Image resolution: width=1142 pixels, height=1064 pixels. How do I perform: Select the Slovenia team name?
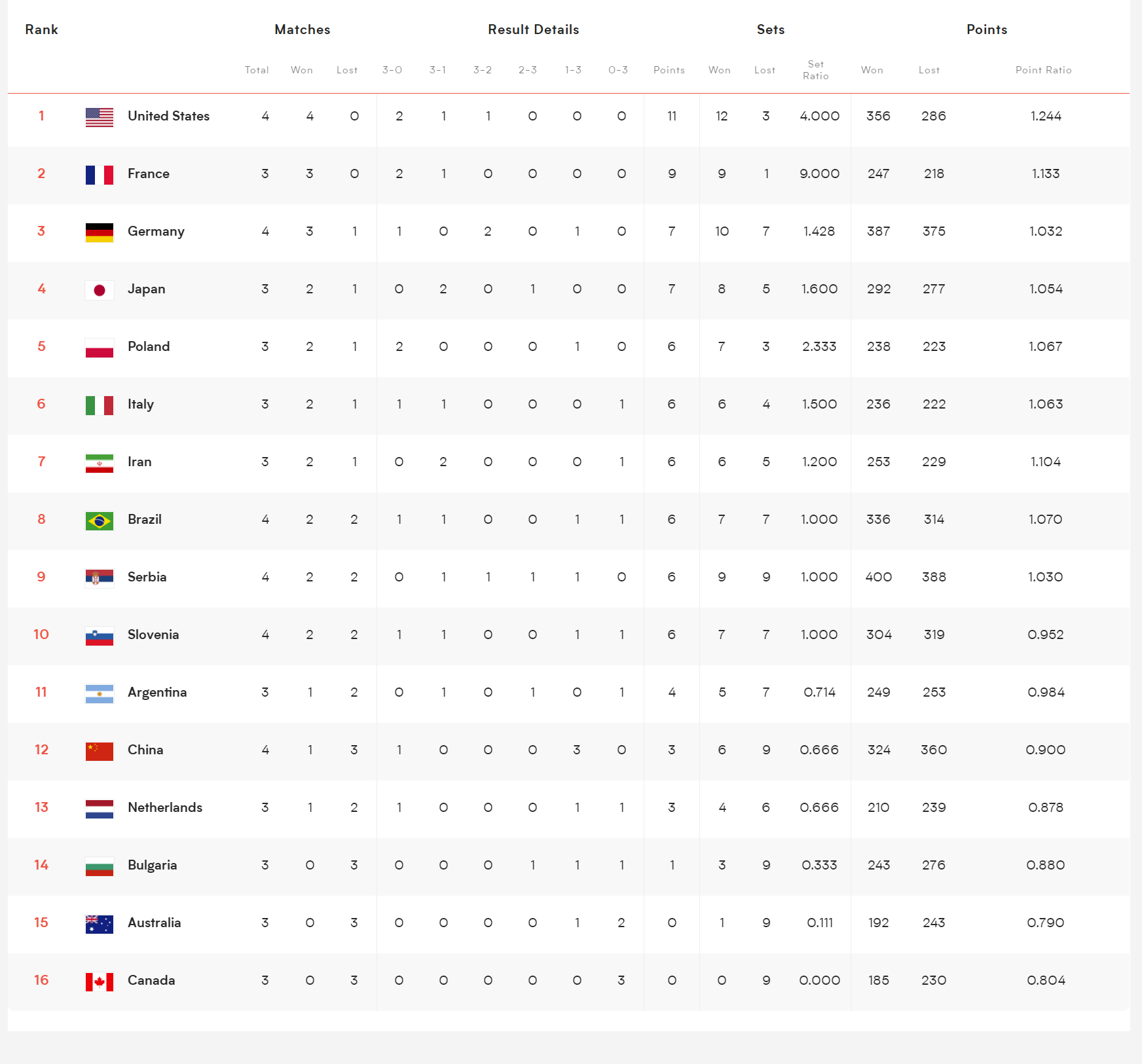pos(153,634)
